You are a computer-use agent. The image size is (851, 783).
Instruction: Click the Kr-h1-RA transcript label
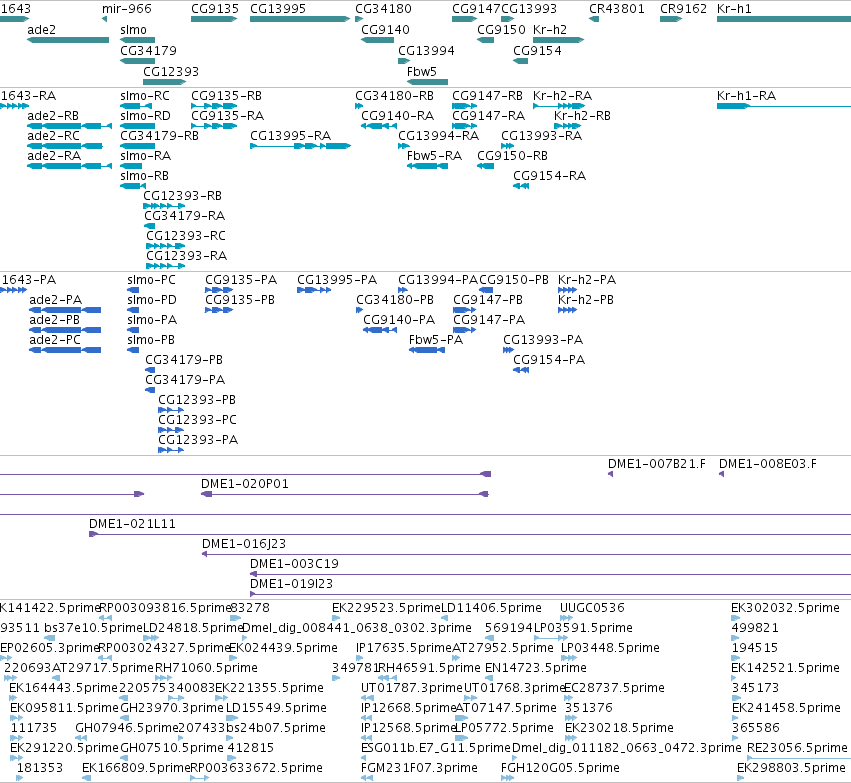746,96
